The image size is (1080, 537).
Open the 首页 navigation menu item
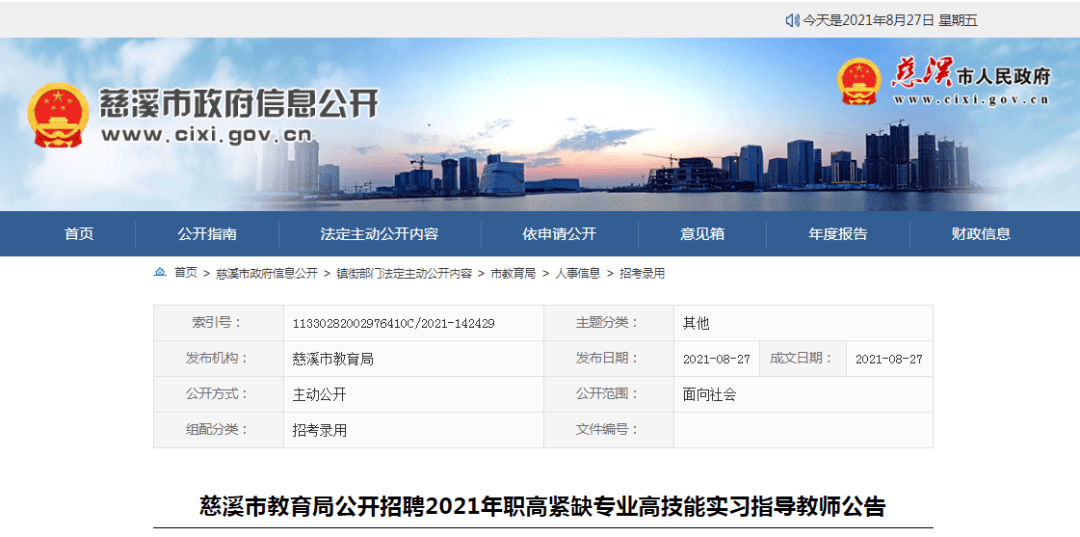pos(79,234)
